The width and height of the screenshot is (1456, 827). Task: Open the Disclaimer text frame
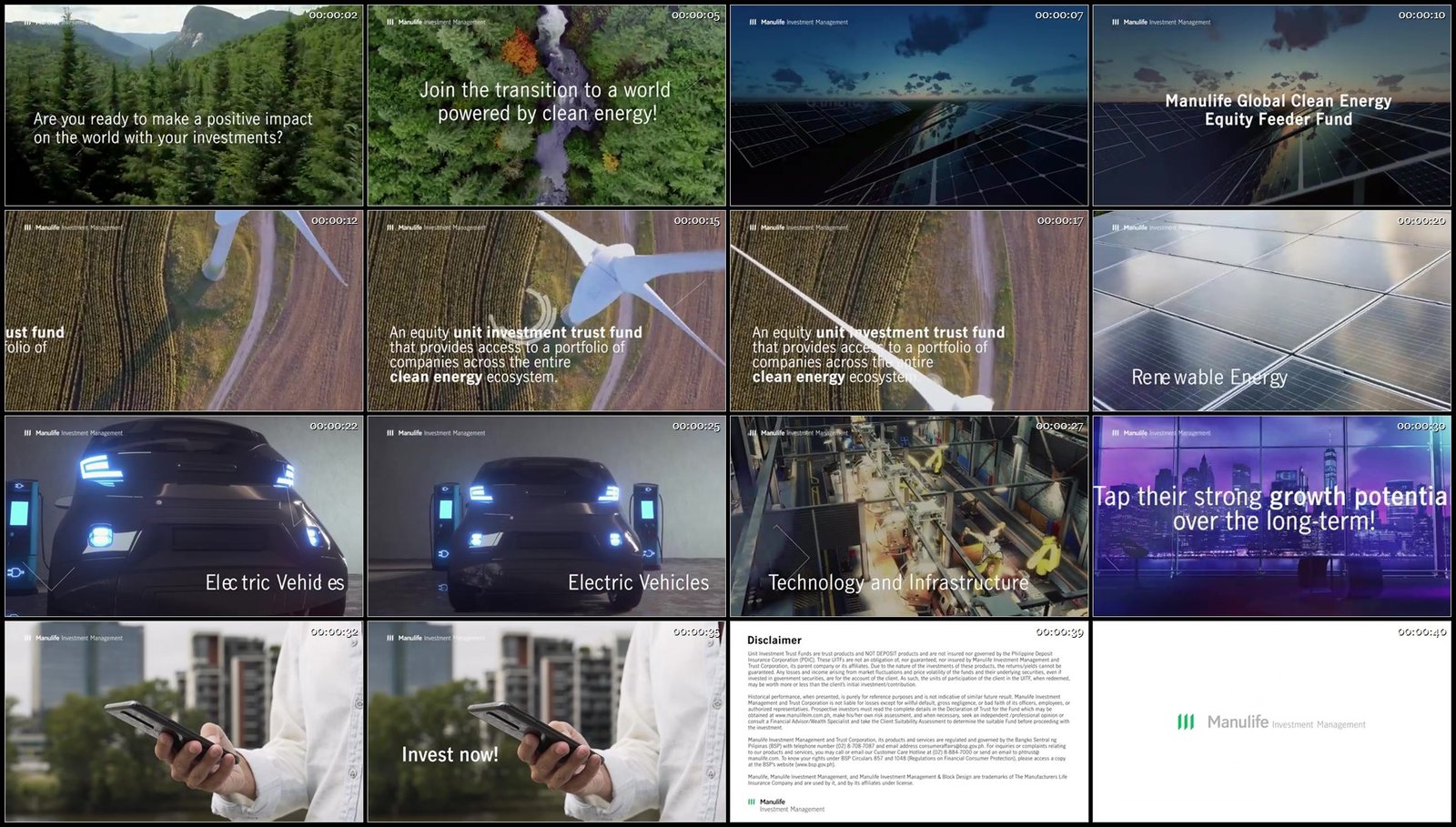point(909,722)
